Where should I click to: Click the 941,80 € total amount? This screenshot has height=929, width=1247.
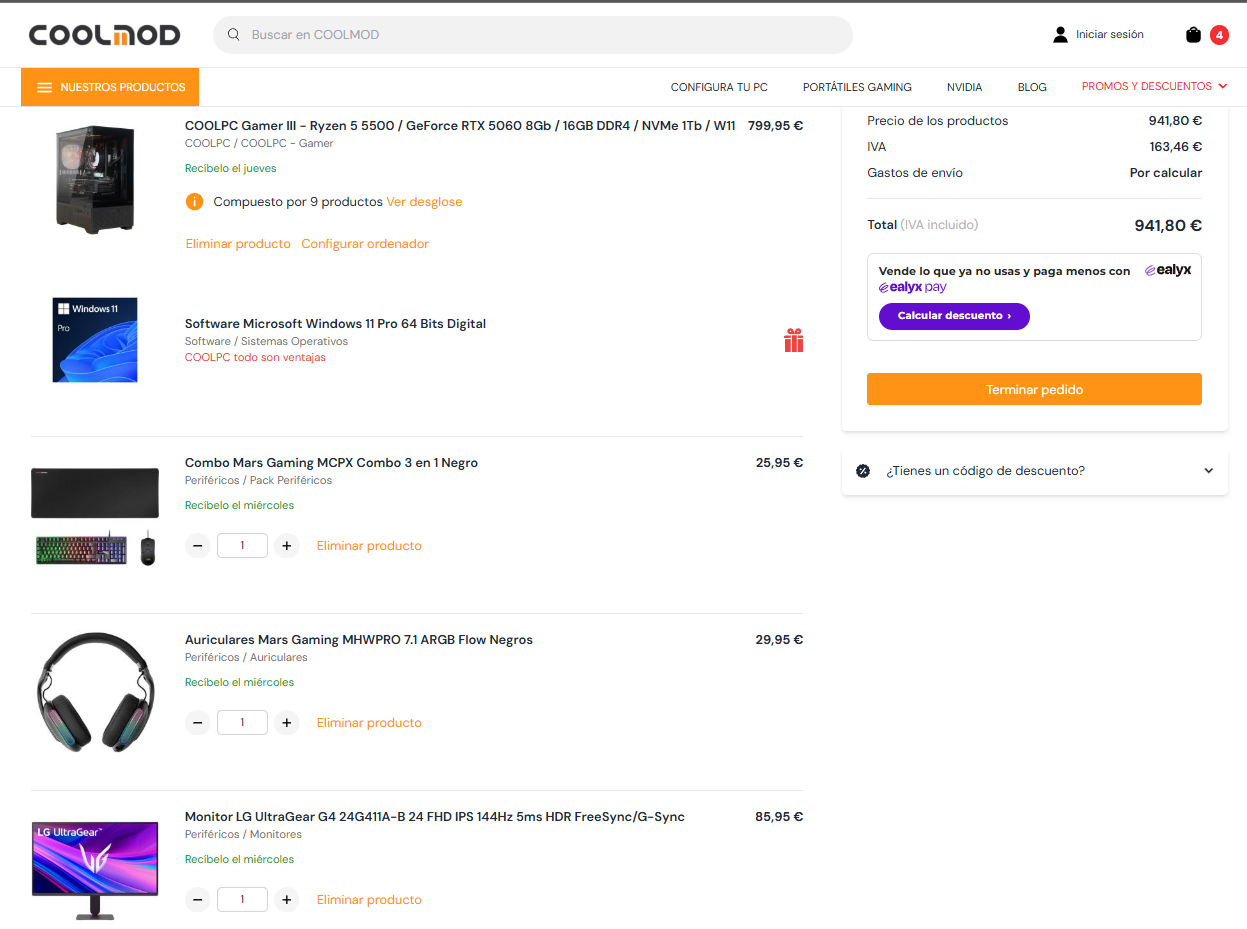coord(1168,226)
